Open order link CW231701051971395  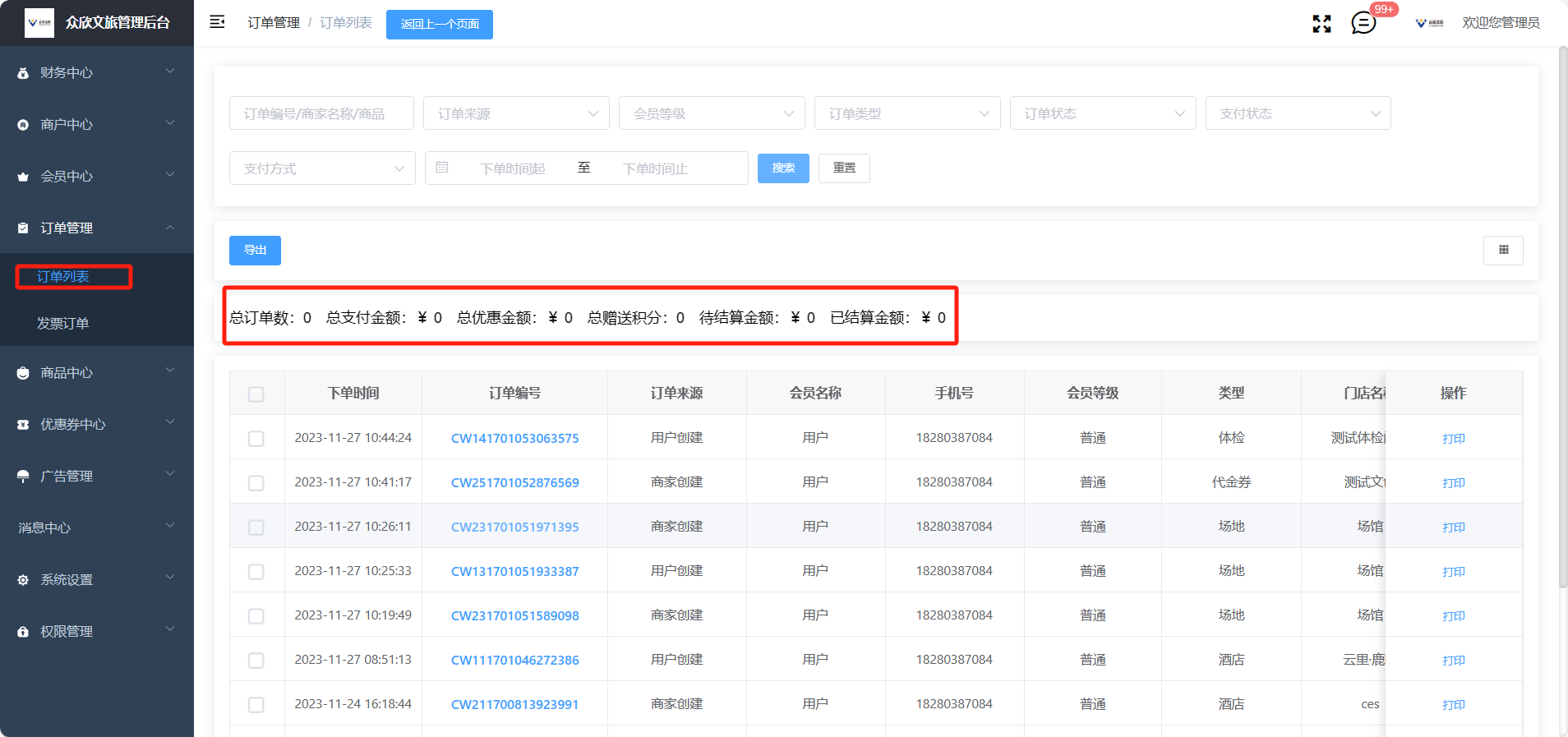[x=515, y=527]
